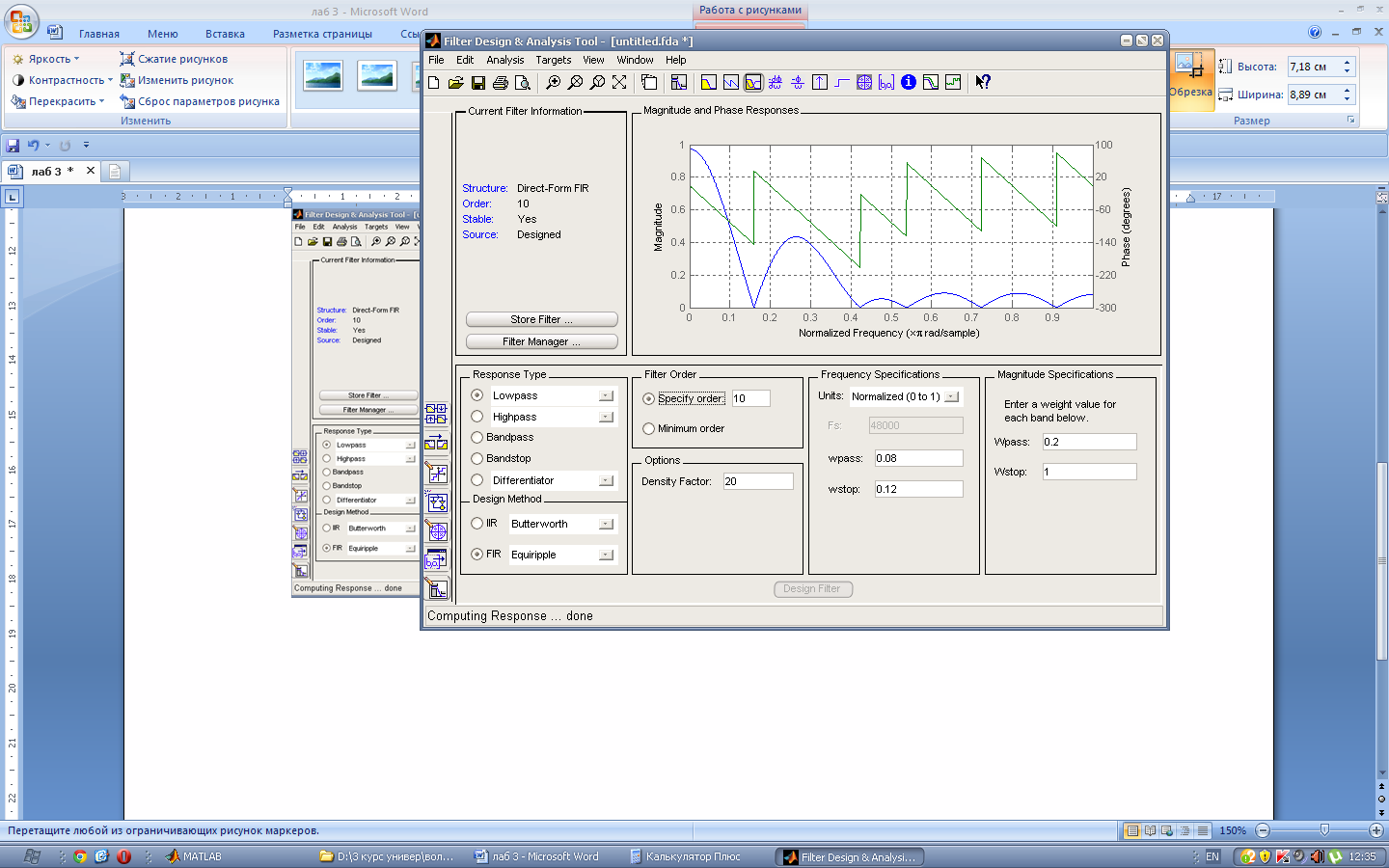Click Print icon in filter tool toolbar
The width and height of the screenshot is (1389, 868).
[x=500, y=83]
